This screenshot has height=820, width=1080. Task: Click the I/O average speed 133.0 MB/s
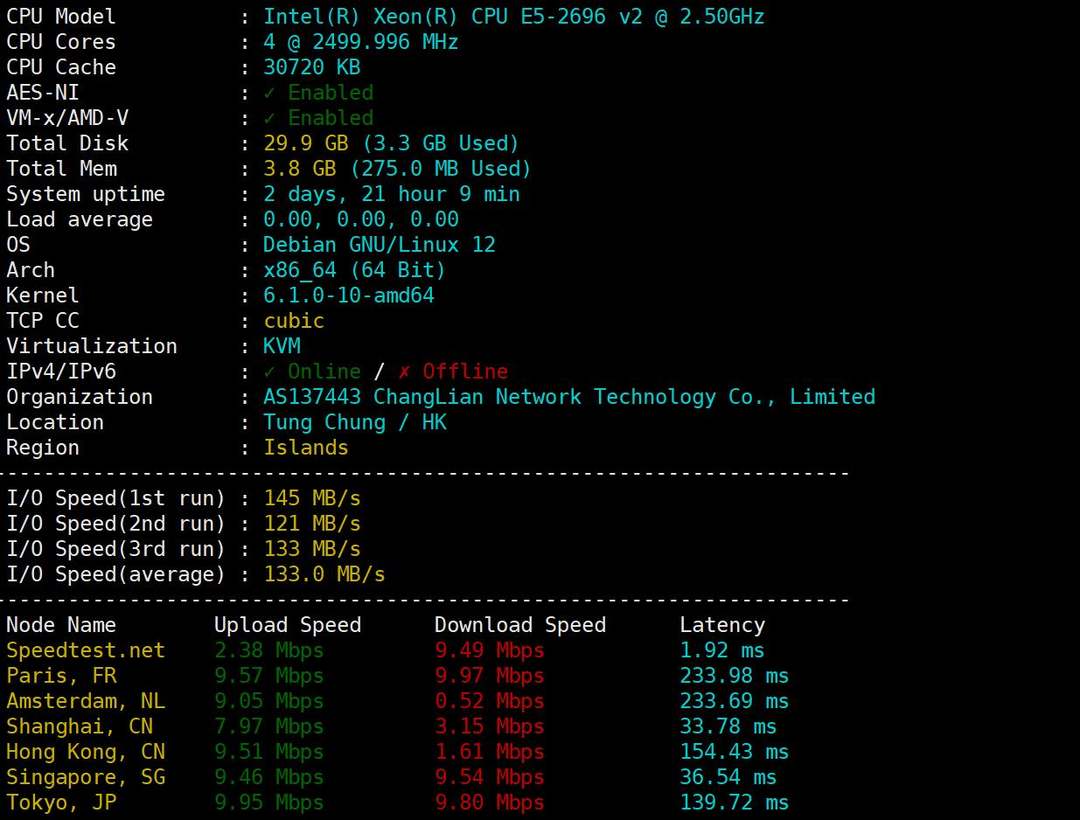click(x=324, y=574)
